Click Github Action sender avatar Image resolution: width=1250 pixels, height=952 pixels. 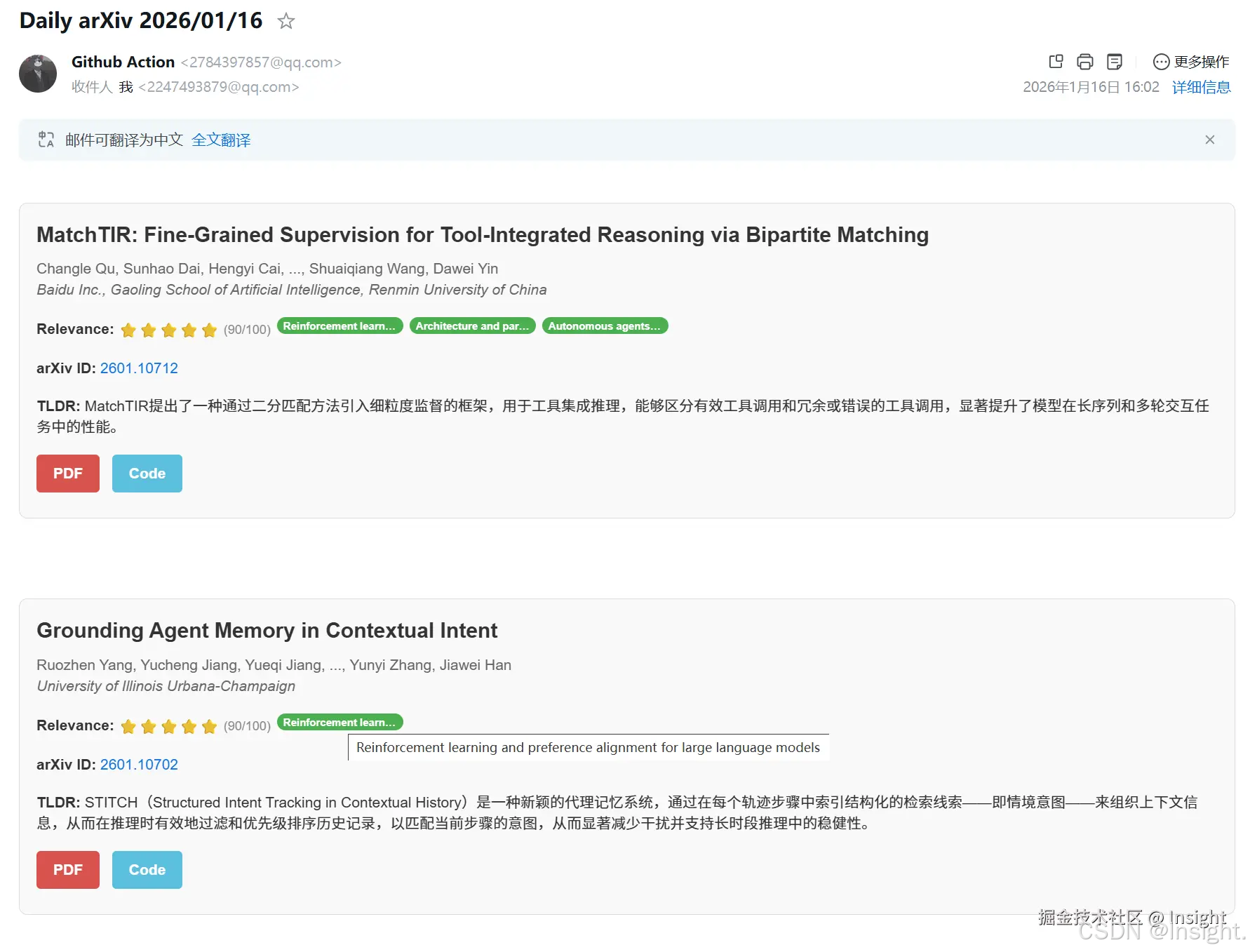[x=38, y=74]
